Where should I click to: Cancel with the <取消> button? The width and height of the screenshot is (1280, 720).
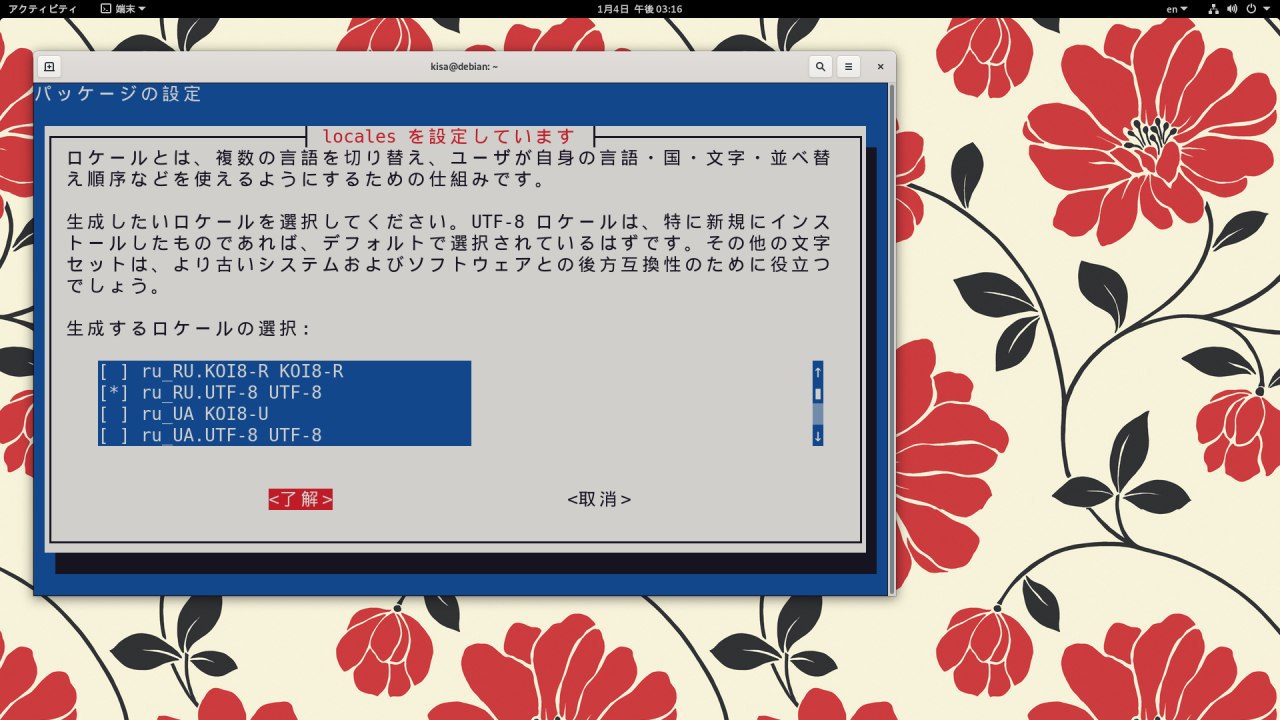click(x=599, y=499)
